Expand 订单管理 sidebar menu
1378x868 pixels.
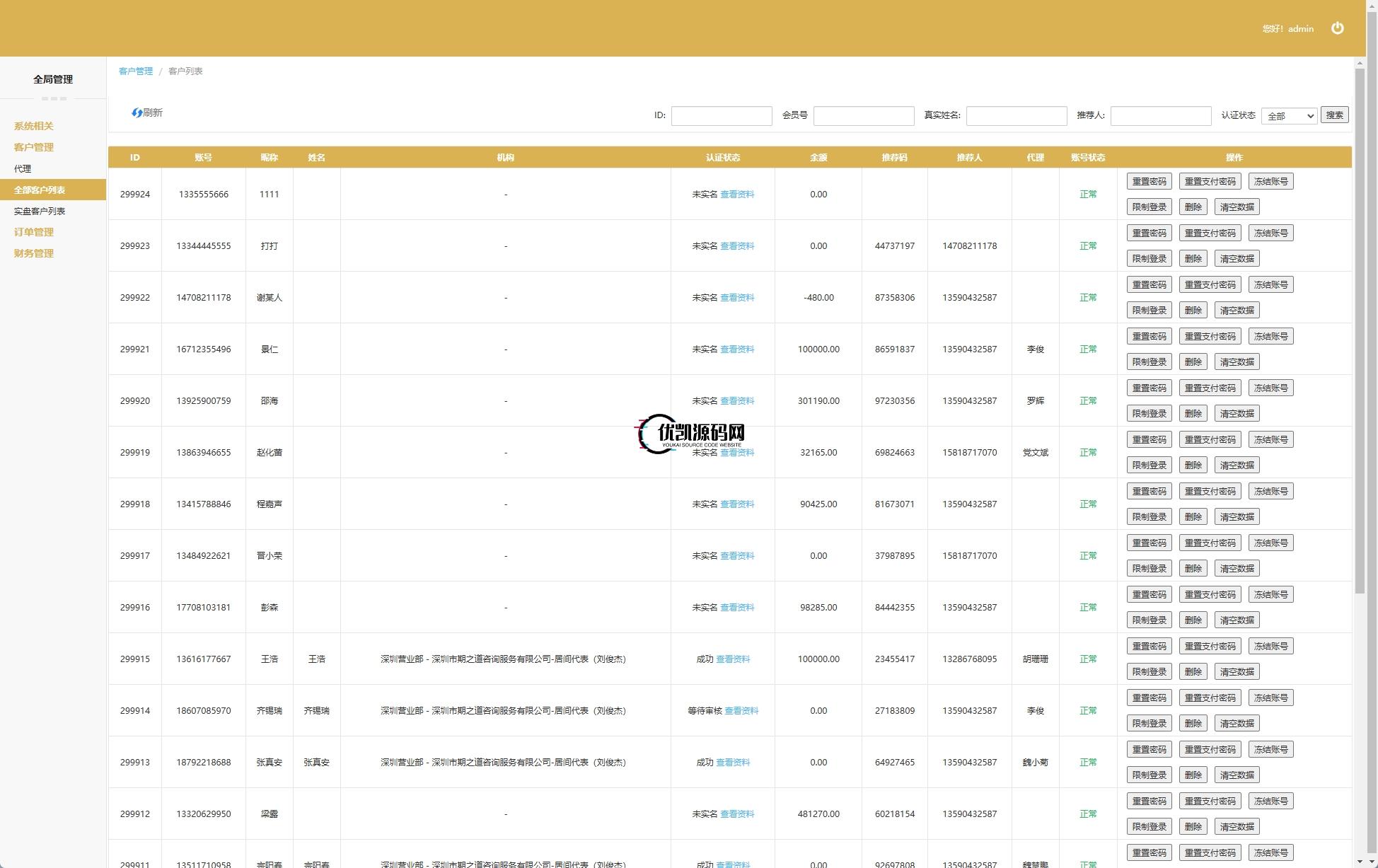(x=34, y=232)
